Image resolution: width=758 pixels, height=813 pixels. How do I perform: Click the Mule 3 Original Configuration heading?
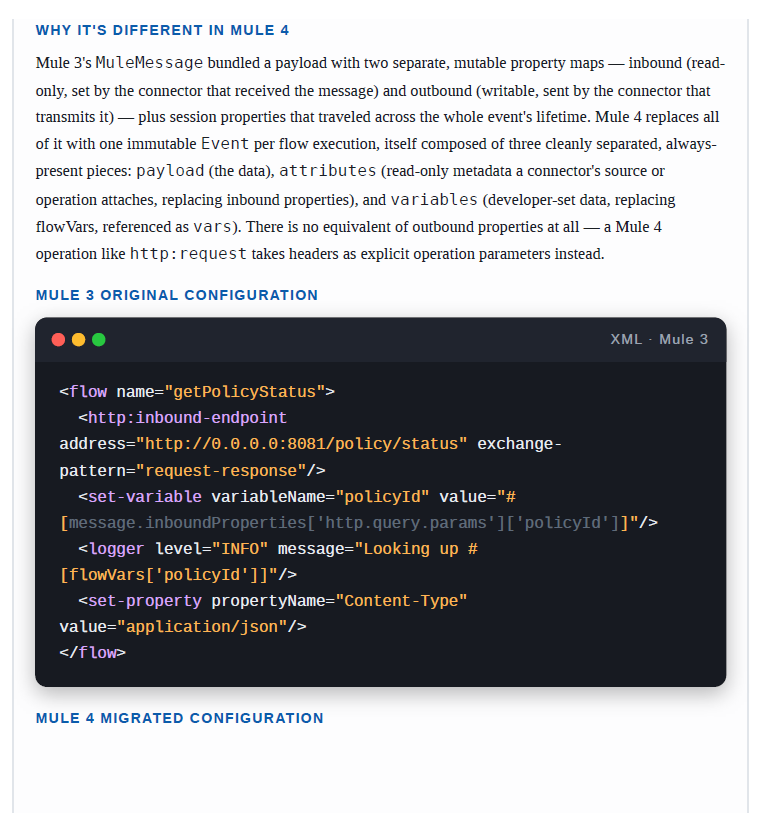177,295
